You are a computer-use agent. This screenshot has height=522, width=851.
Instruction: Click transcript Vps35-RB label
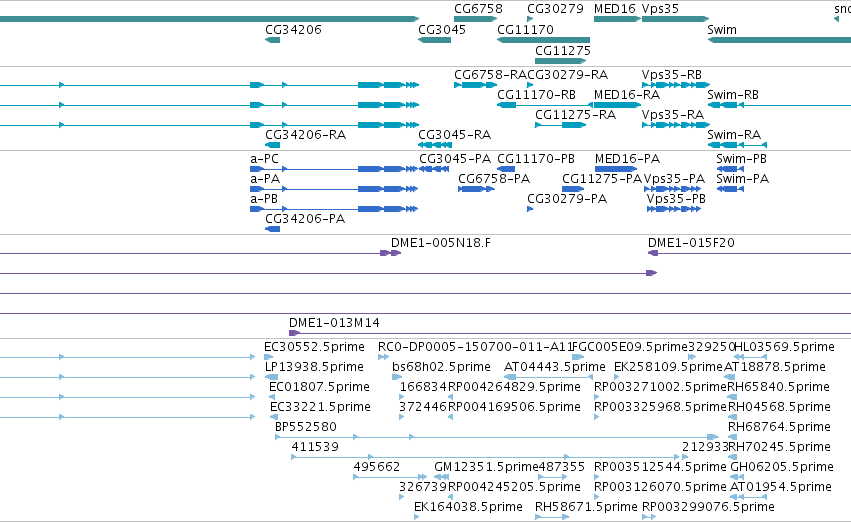tap(671, 75)
